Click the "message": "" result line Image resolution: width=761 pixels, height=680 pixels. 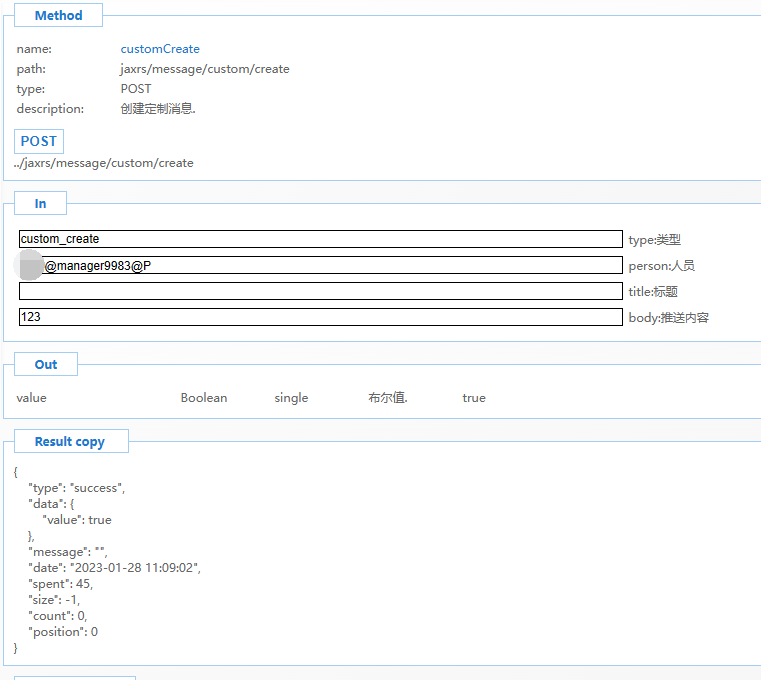pyautogui.click(x=68, y=552)
